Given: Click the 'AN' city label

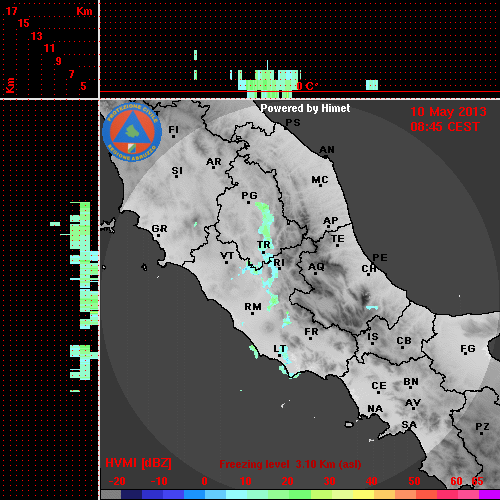Looking at the screenshot, I should point(327,150).
